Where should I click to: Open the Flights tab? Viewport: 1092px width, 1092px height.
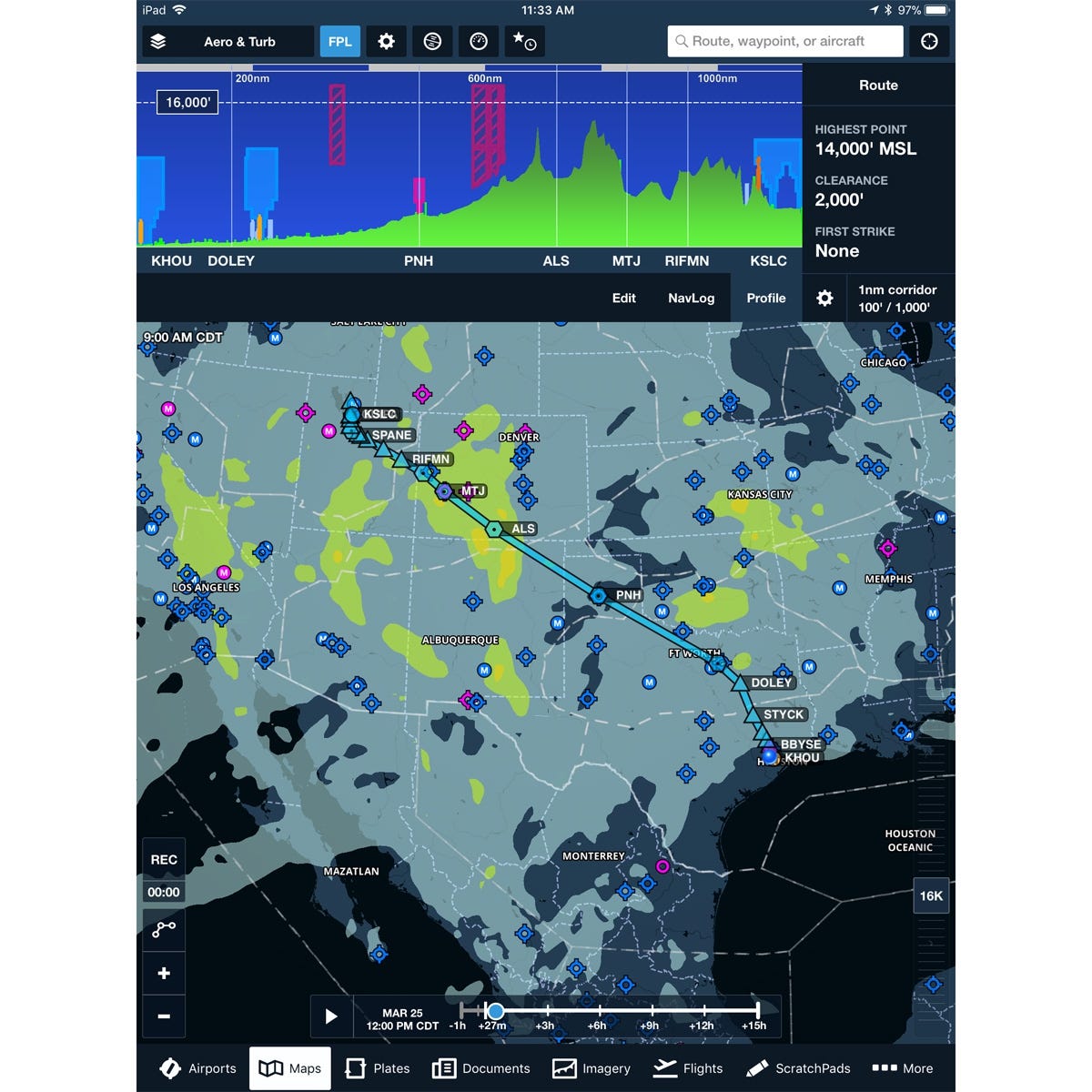[689, 1068]
